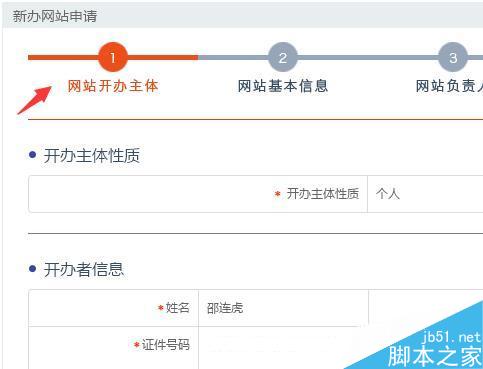Switch to 网站基本信息 step tab
Image resolution: width=483 pixels, height=369 pixels.
[283, 86]
